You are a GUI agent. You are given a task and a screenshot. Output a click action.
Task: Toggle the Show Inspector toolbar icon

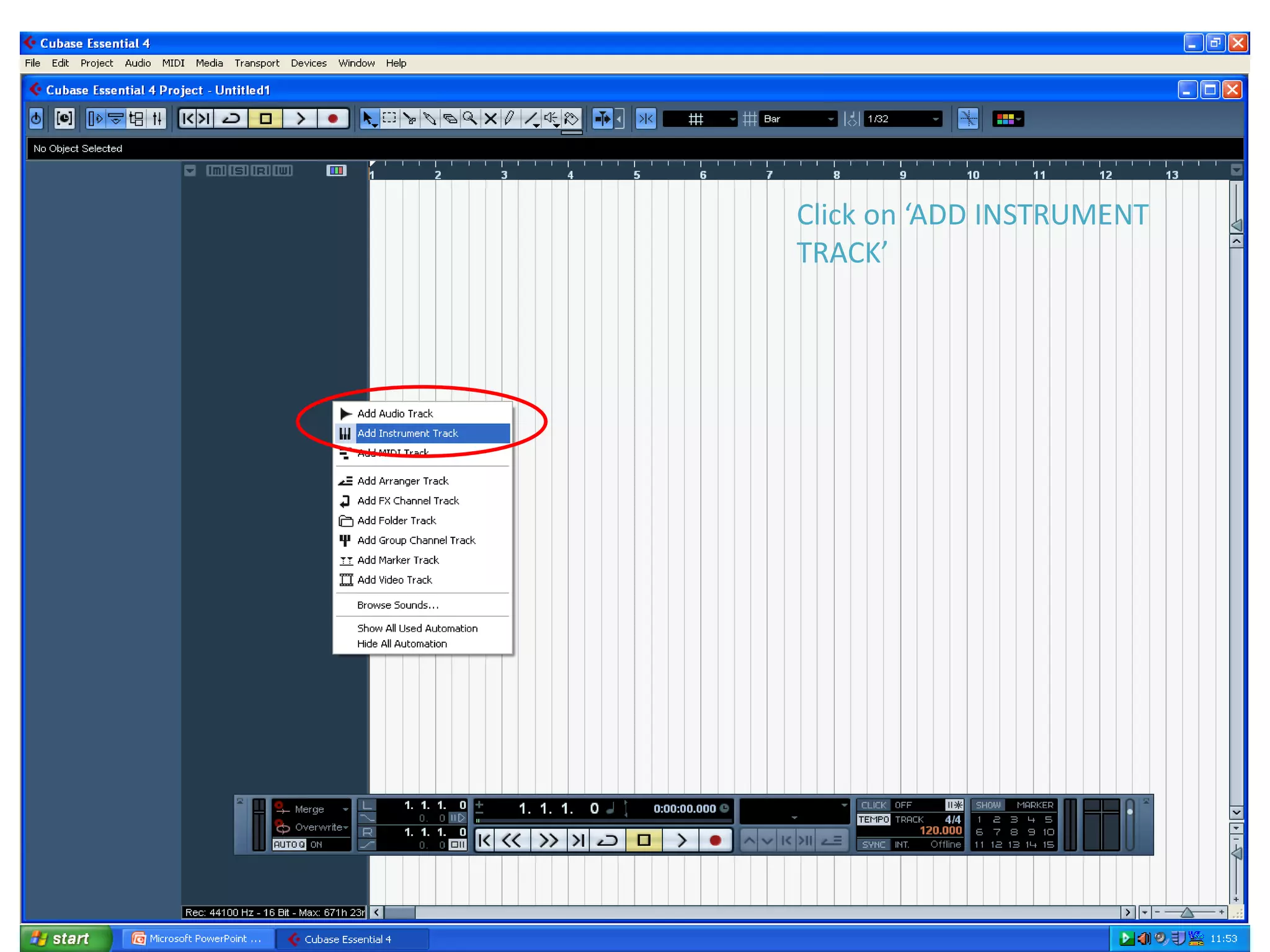click(95, 118)
